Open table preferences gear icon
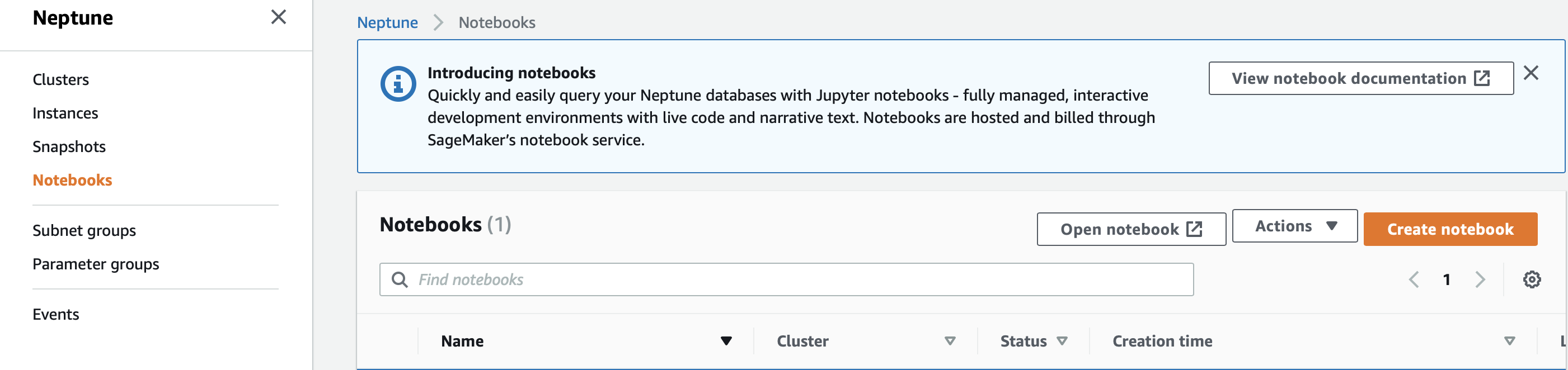 tap(1532, 279)
